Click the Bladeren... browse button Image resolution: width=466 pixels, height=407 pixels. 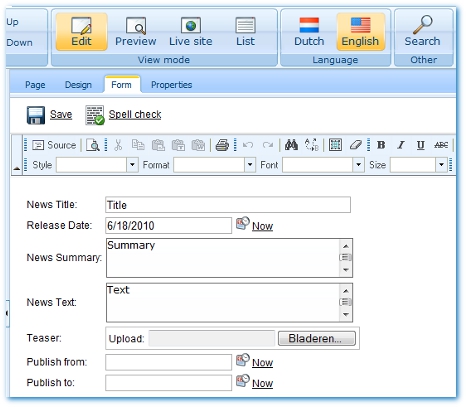[x=317, y=338]
